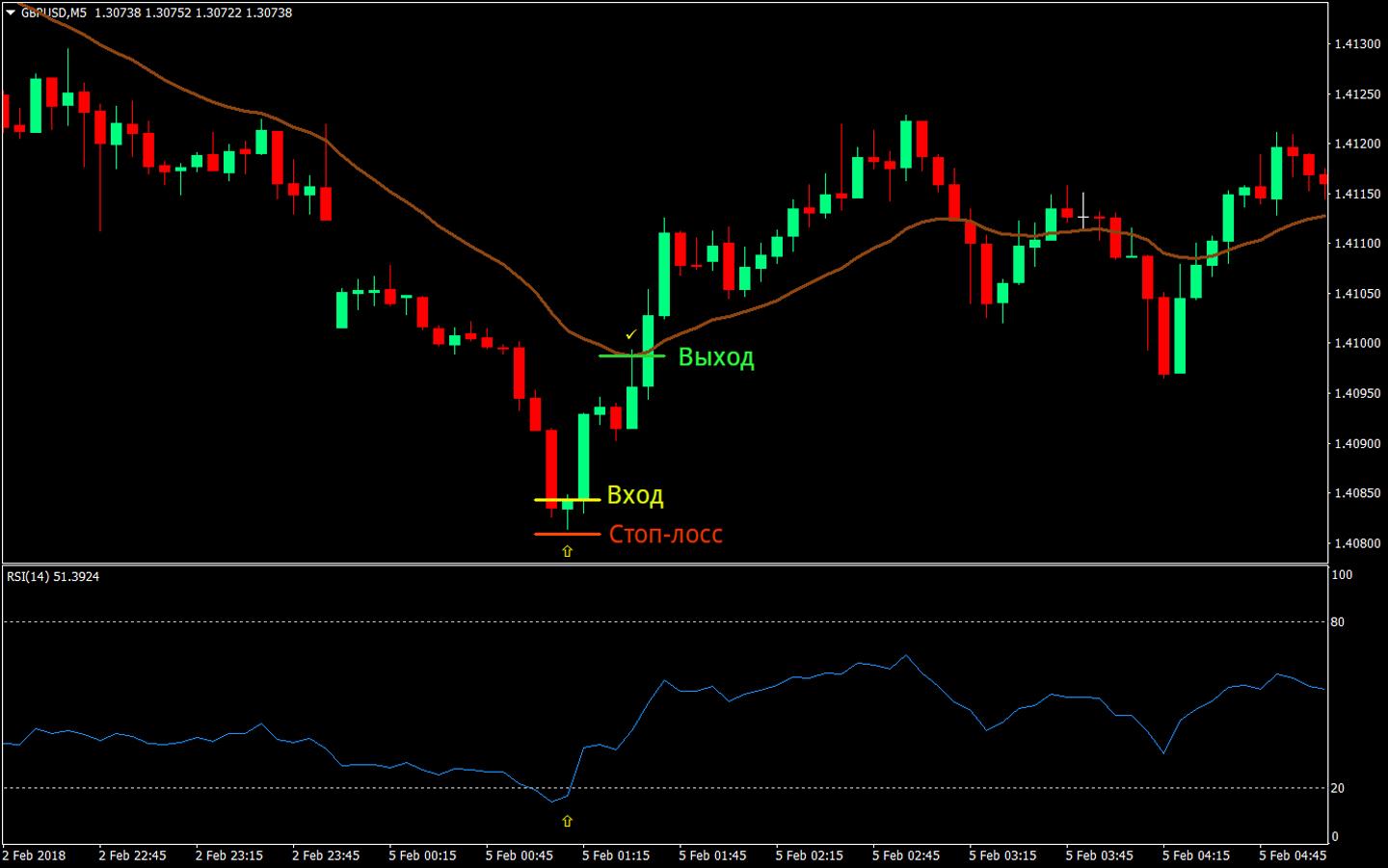
Task: Select the yellow 'Вход' text label
Action: point(634,495)
